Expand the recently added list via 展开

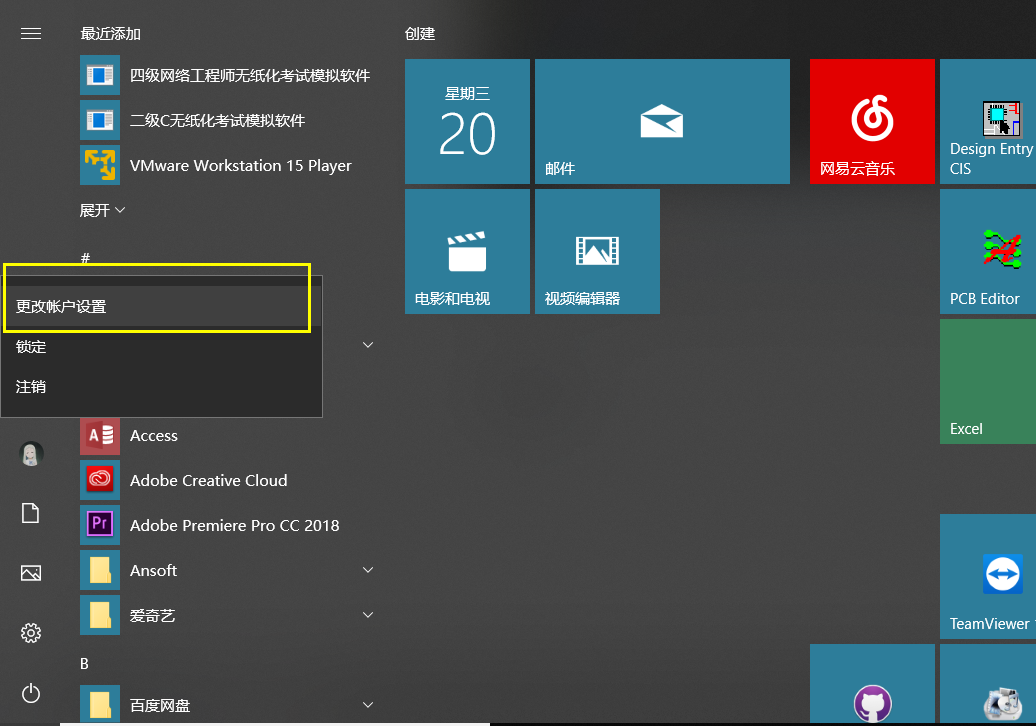click(x=102, y=211)
